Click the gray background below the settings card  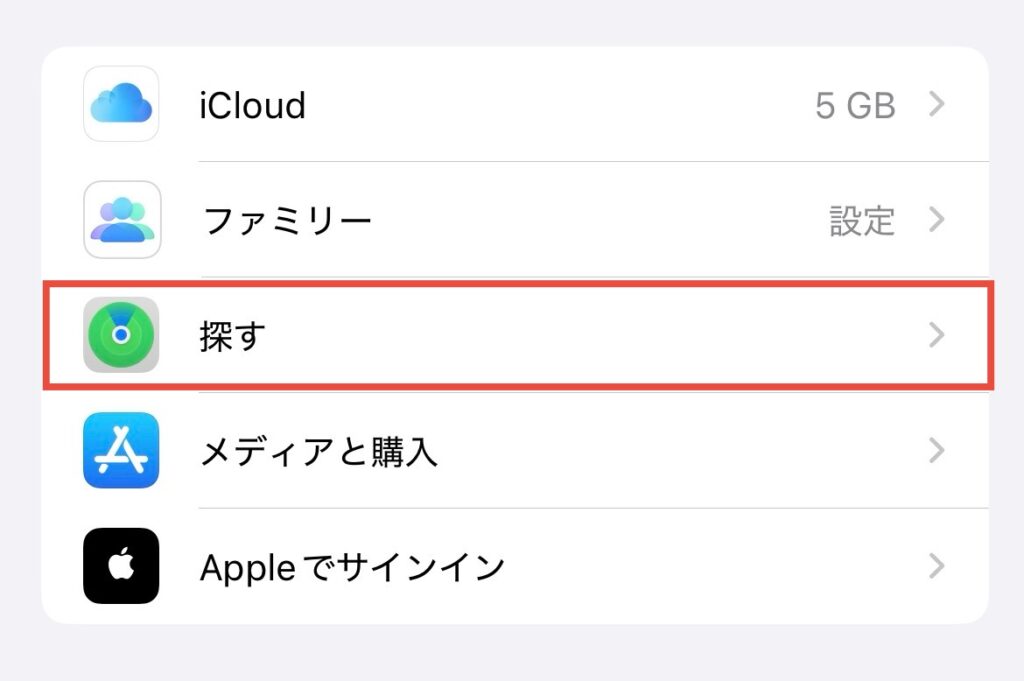pos(512,653)
